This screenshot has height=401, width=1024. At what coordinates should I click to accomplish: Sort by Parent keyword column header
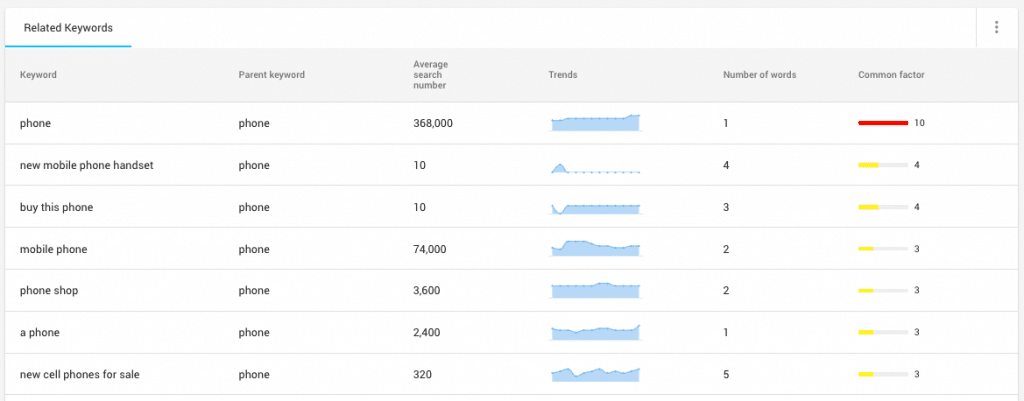click(271, 75)
